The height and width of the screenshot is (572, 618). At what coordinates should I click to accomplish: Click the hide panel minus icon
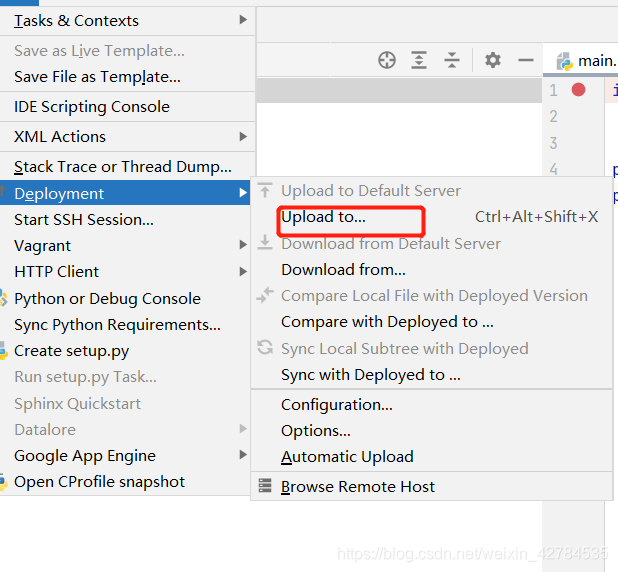click(526, 60)
